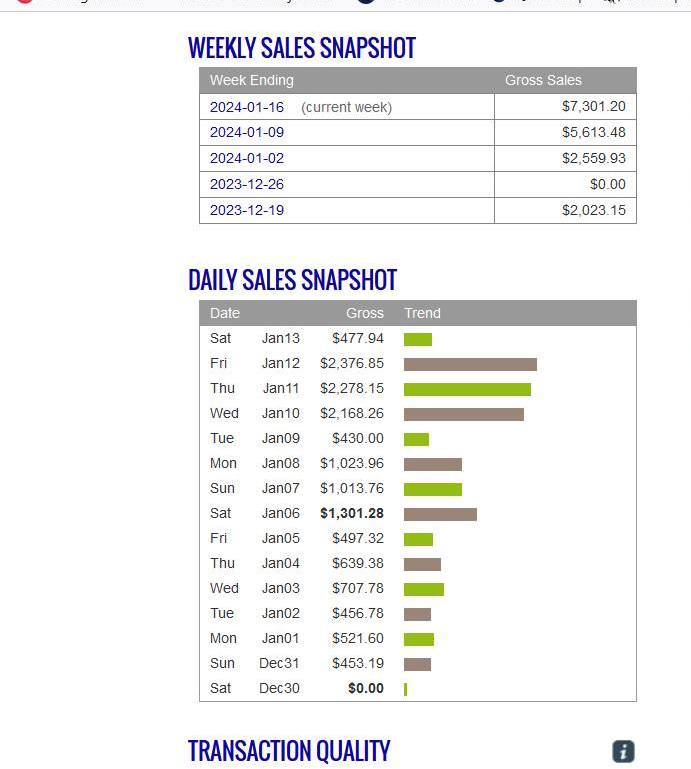Click the Gross Sales column header
Image resolution: width=691 pixels, height=769 pixels.
pos(543,80)
